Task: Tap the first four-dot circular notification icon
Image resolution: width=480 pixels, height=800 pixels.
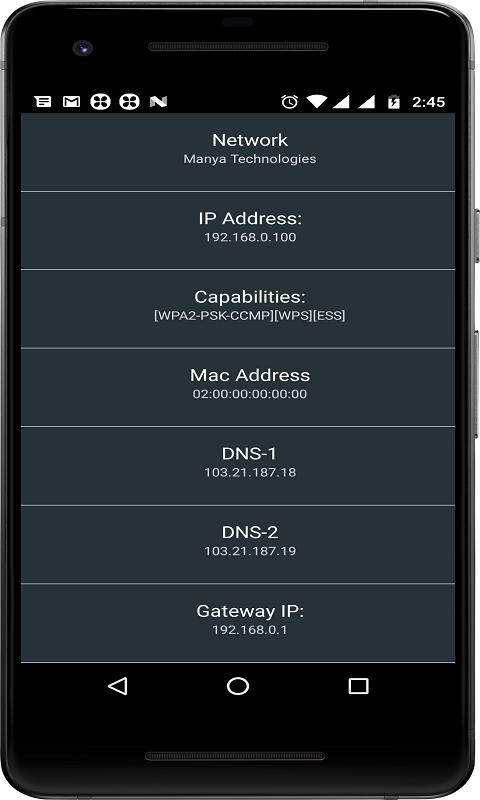Action: coord(100,102)
